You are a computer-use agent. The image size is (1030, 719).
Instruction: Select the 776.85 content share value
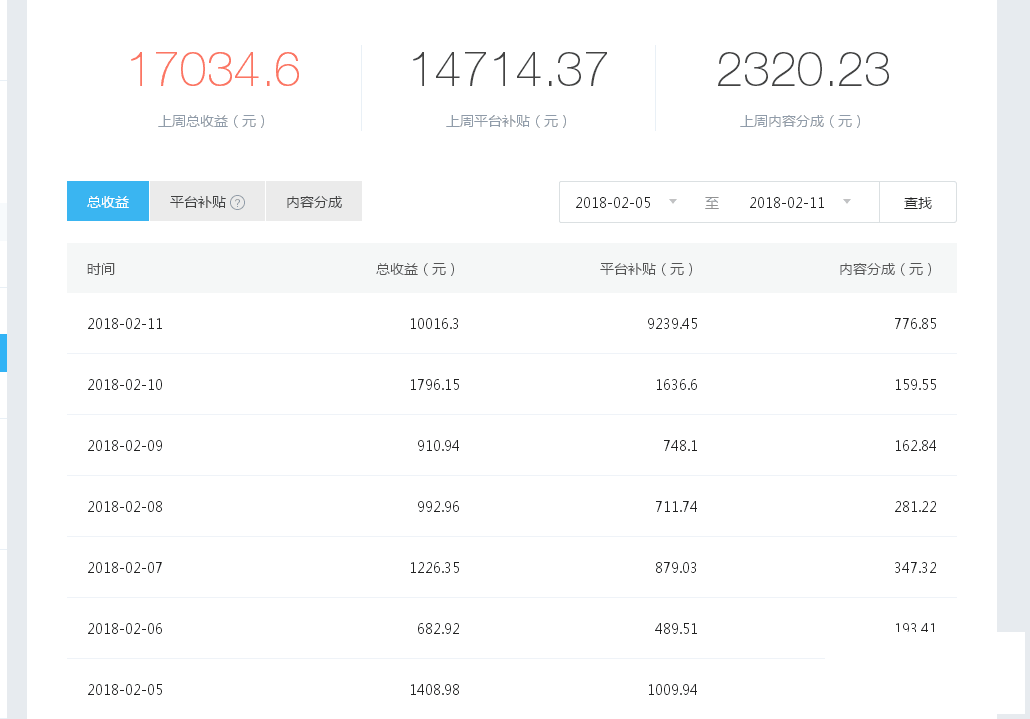click(916, 323)
